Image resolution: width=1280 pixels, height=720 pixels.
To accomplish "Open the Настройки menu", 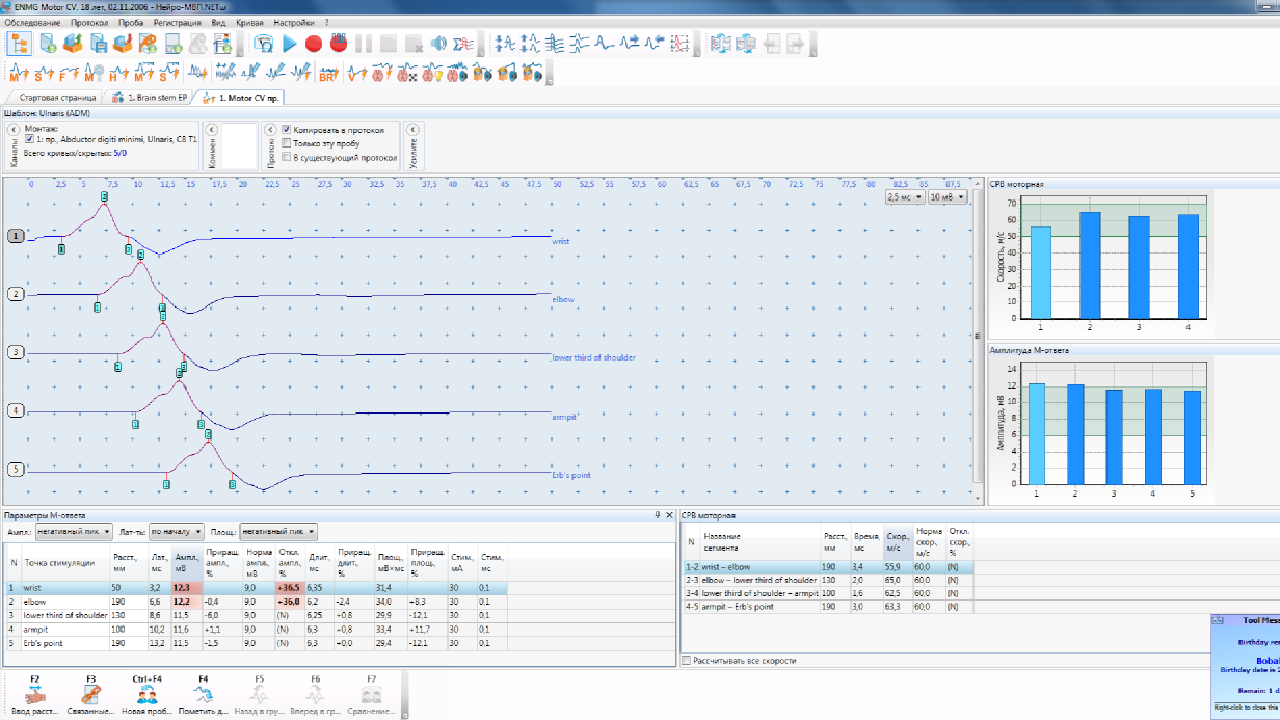I will point(294,22).
